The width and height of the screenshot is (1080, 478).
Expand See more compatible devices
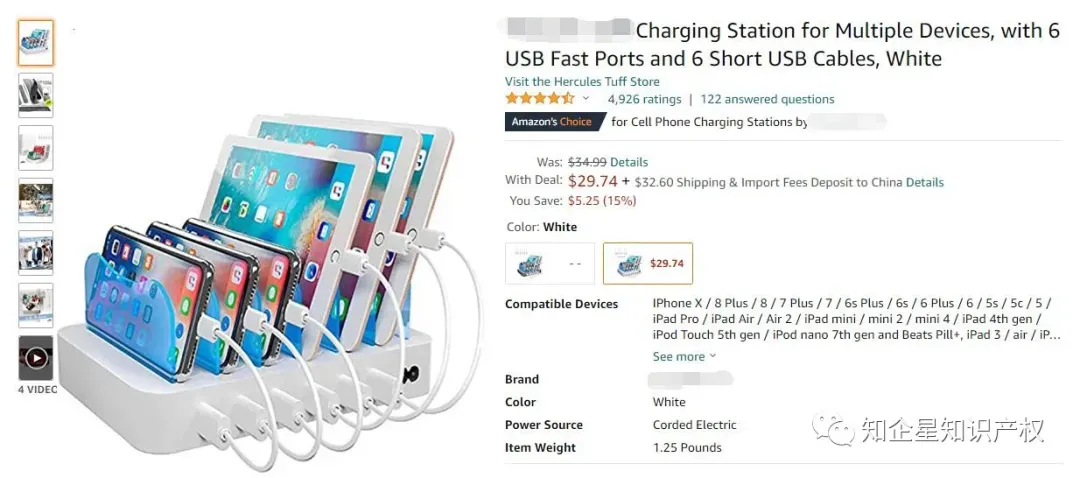tap(685, 357)
